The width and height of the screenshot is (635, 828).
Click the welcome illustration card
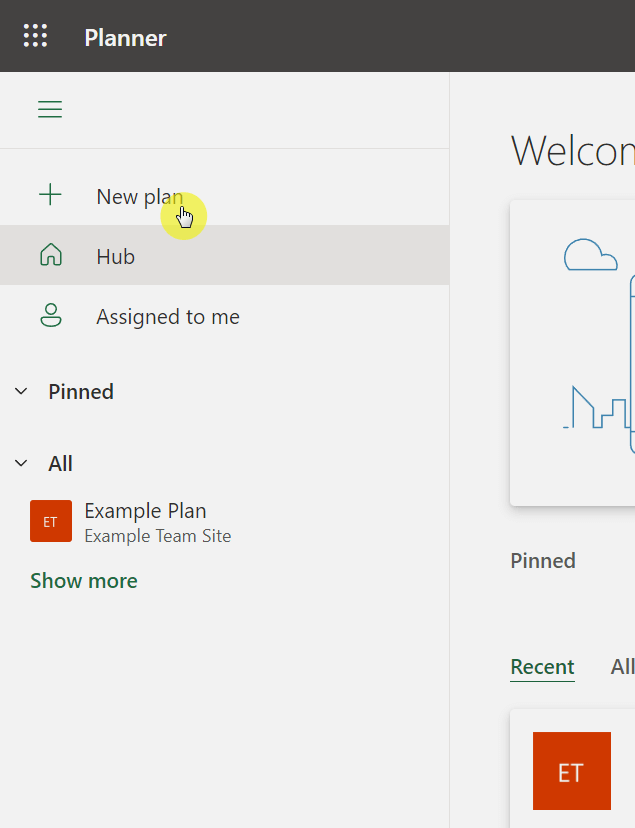tap(573, 353)
